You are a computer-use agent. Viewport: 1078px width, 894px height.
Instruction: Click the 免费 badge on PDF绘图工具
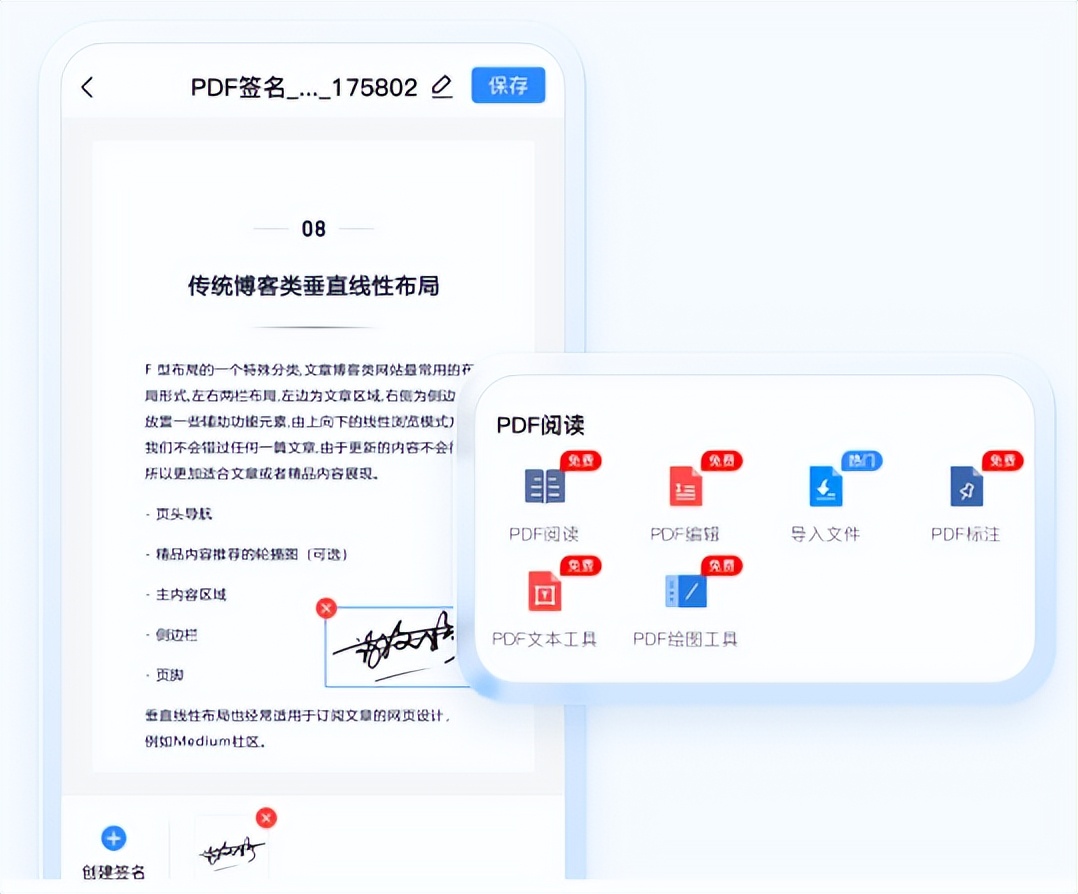pyautogui.click(x=720, y=566)
